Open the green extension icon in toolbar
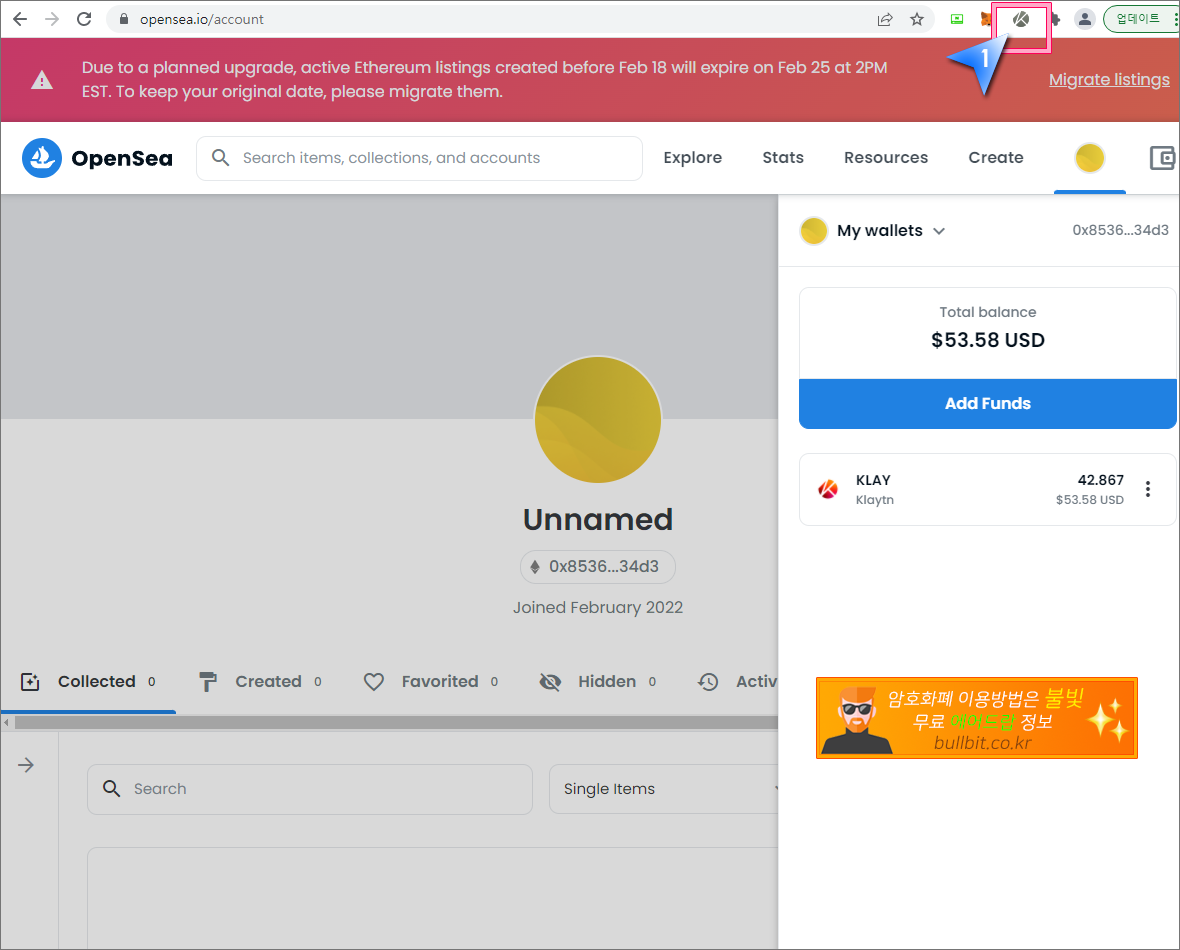 click(x=956, y=19)
